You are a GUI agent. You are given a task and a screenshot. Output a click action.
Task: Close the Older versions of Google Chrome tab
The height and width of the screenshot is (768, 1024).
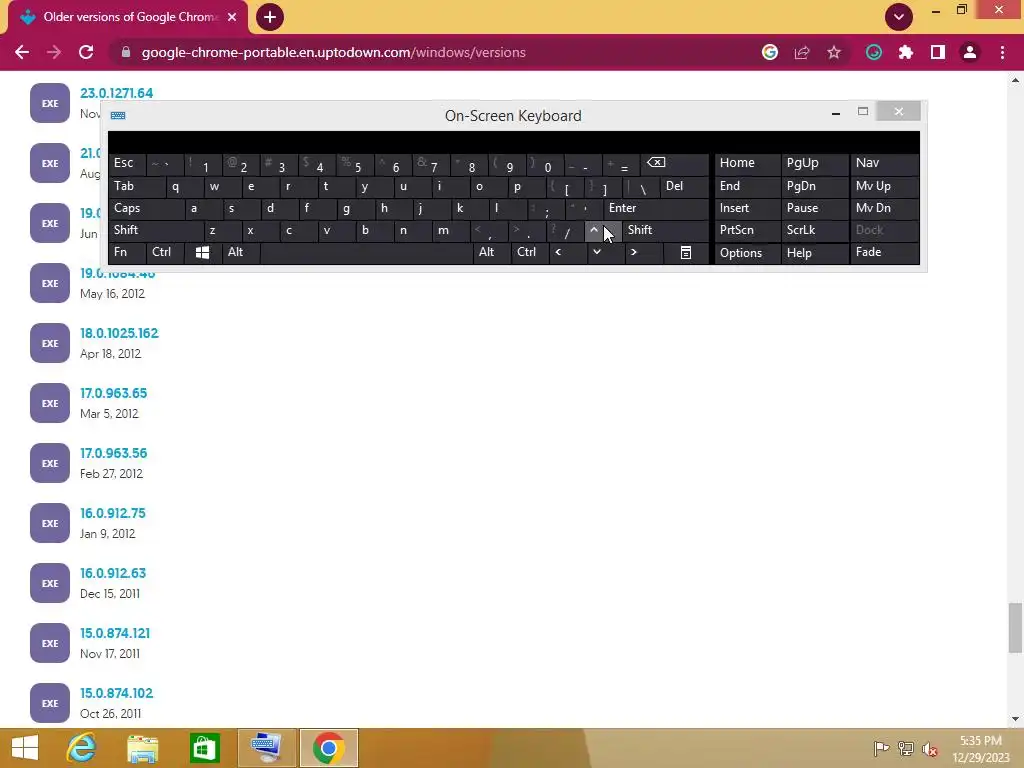tap(232, 17)
